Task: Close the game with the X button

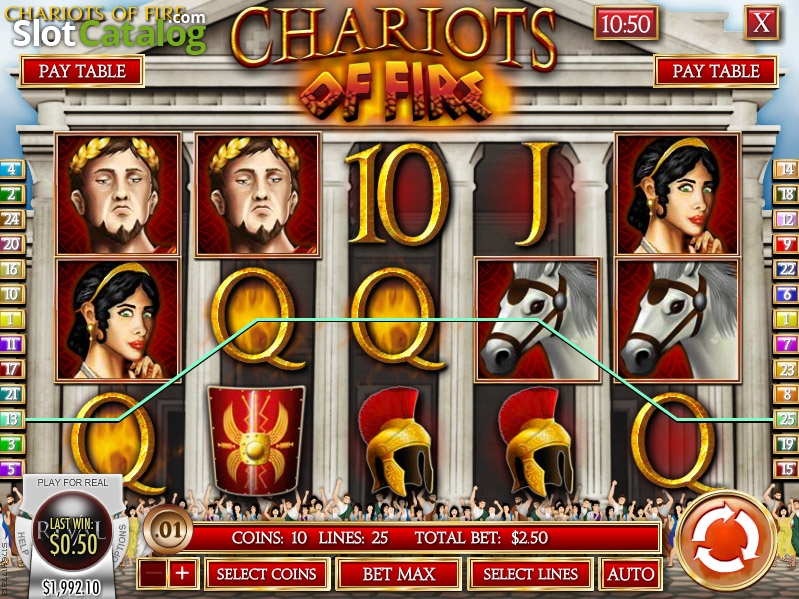Action: point(761,23)
